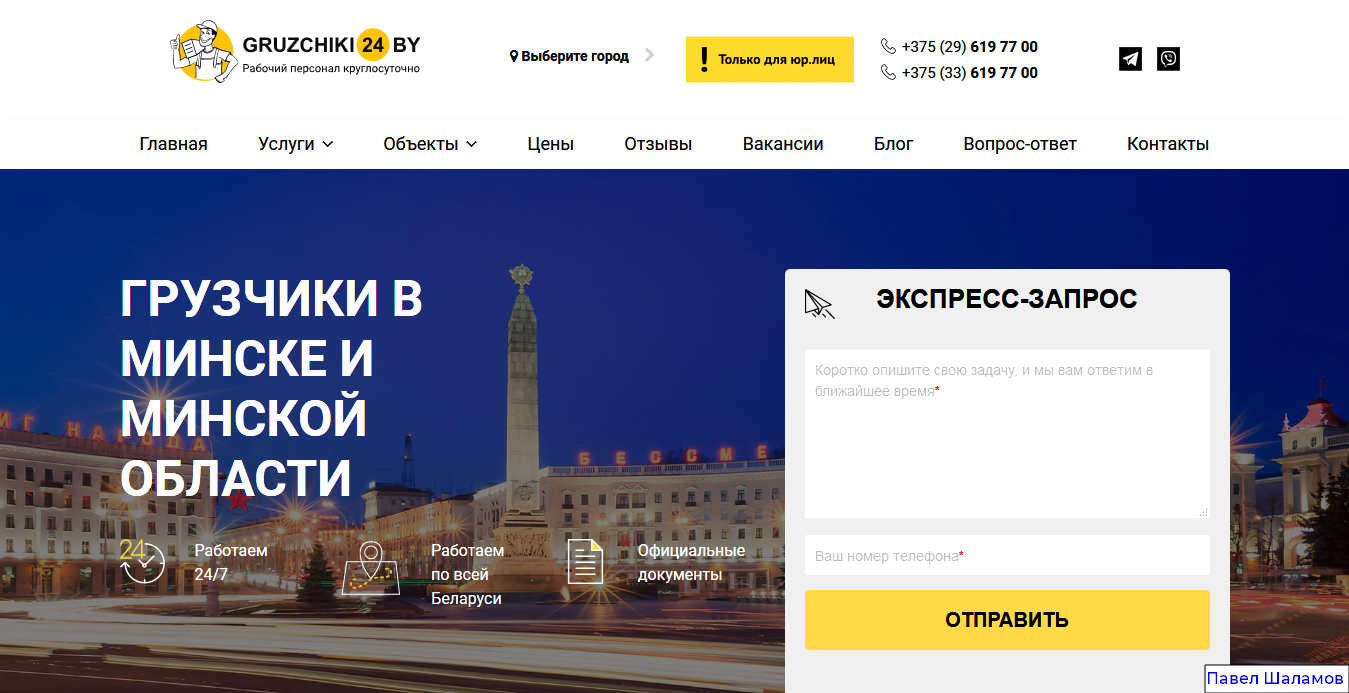Call the +375 (33) 619 77 00 number
This screenshot has height=693, width=1349.
coord(969,72)
